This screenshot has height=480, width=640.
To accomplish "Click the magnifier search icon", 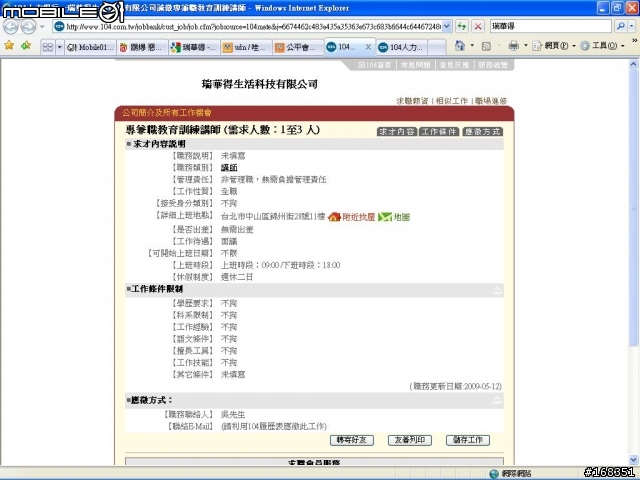I will [621, 26].
